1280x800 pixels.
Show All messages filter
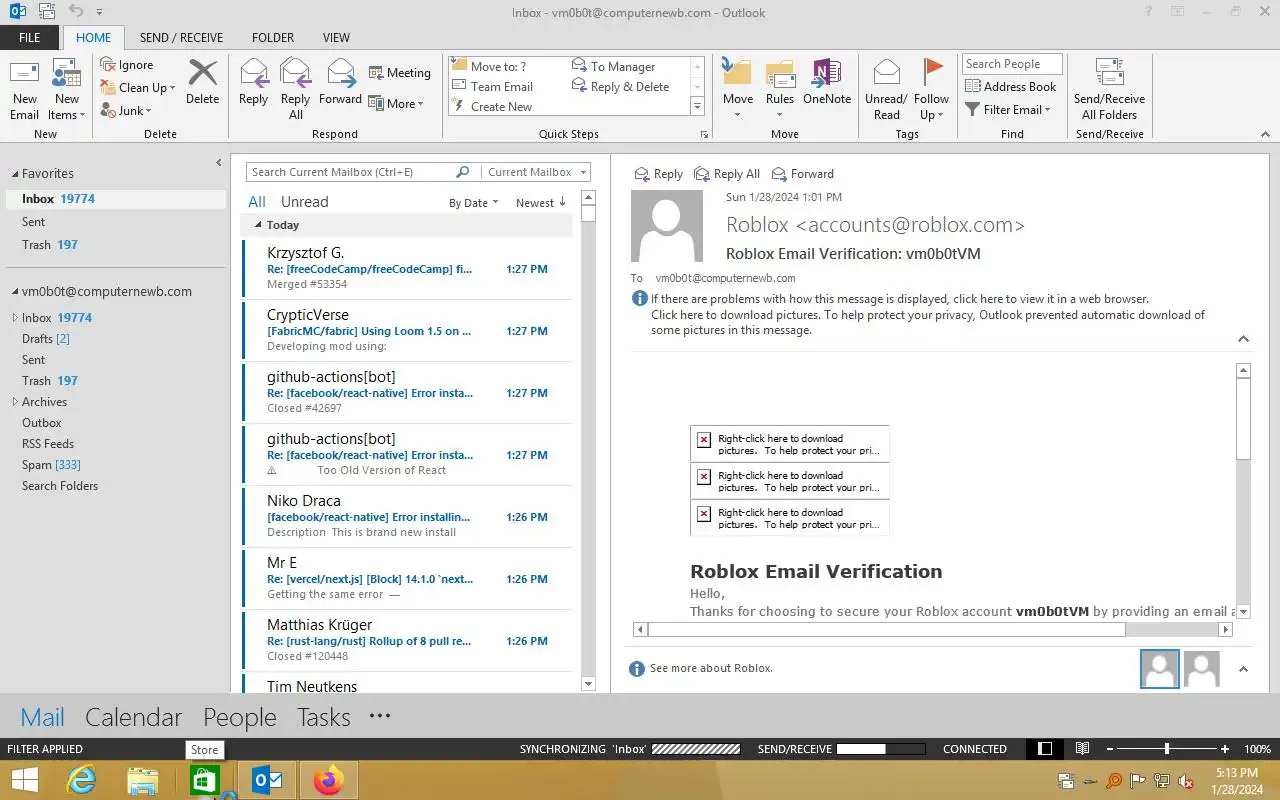(257, 202)
